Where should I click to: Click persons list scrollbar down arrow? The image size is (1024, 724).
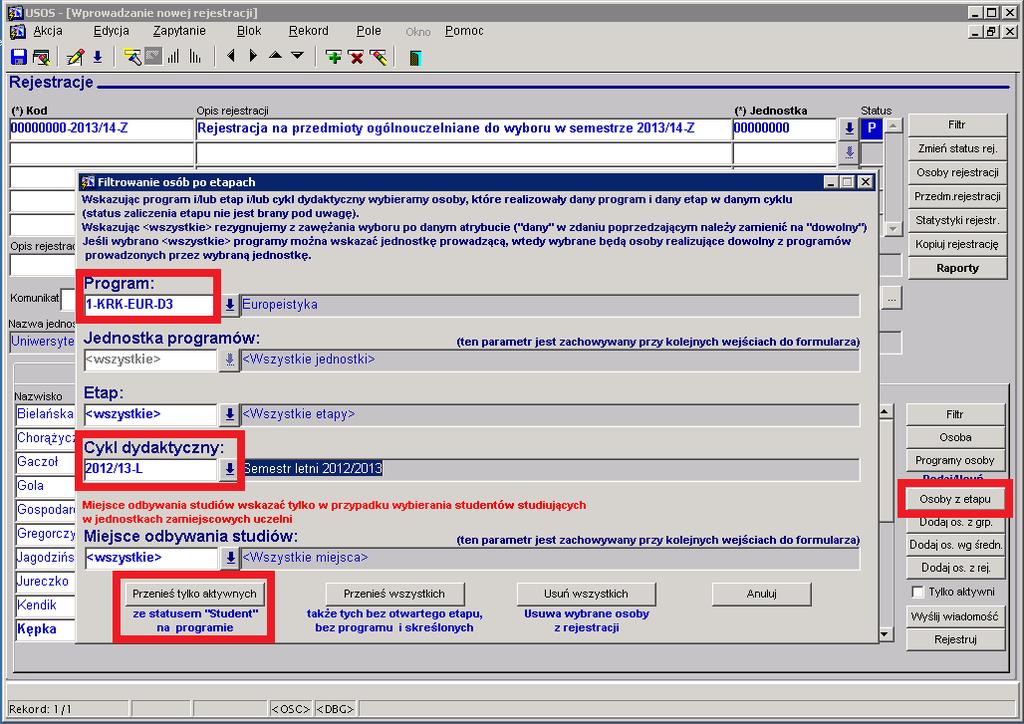pos(885,634)
